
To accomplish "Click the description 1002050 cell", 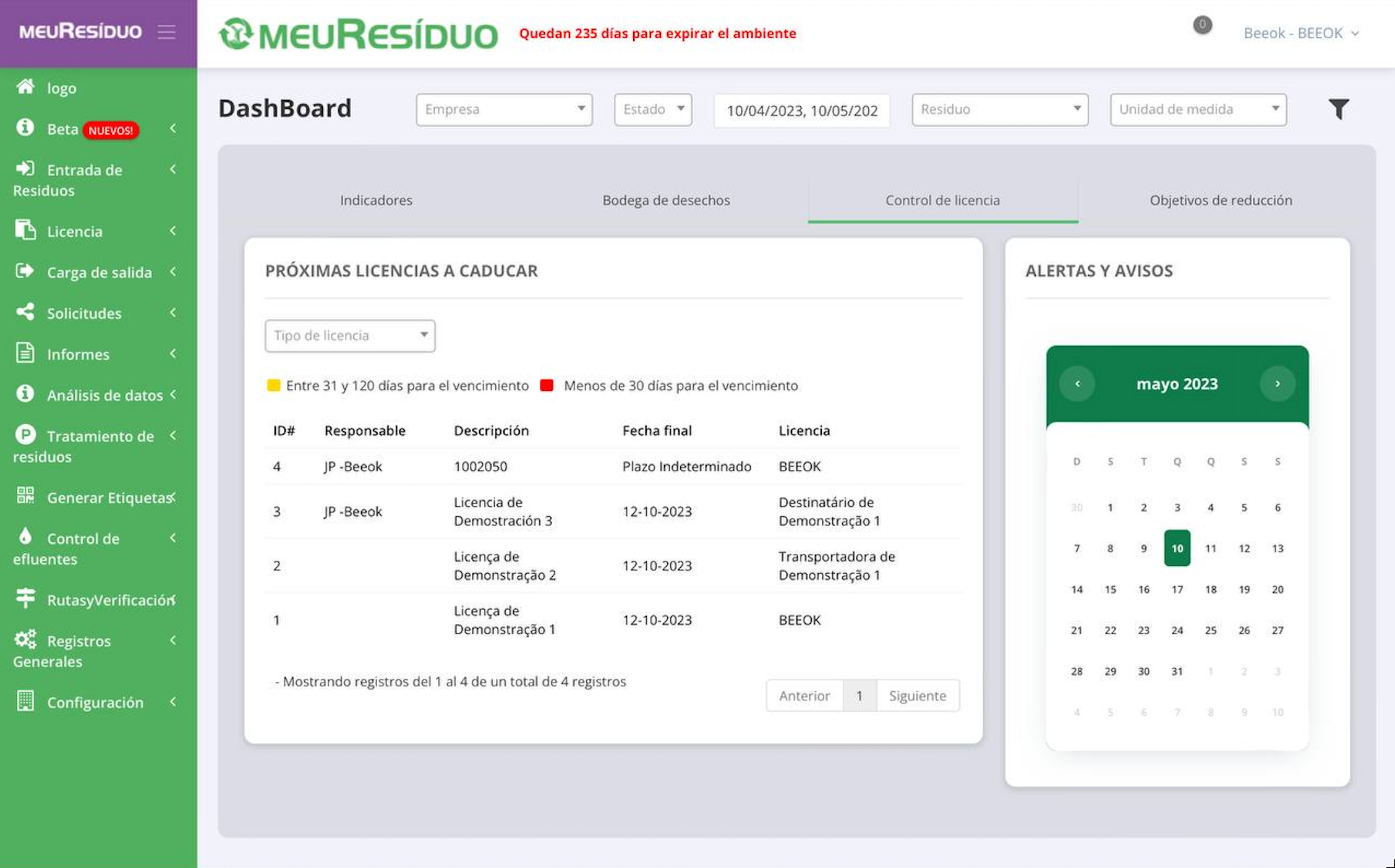I will click(x=480, y=466).
